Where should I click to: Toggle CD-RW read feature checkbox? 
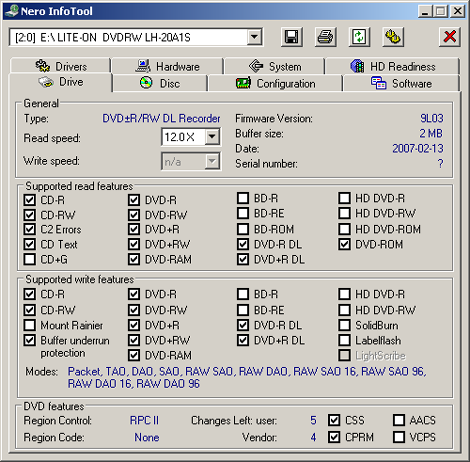[30, 215]
